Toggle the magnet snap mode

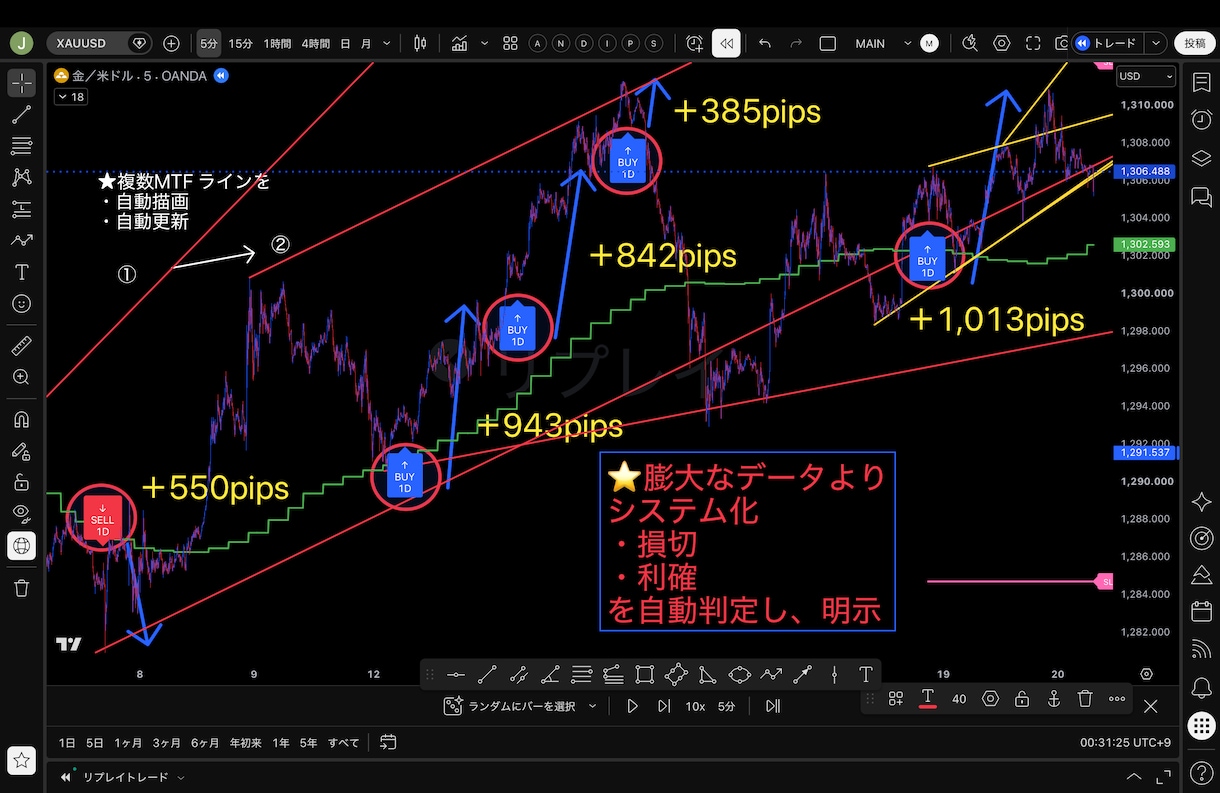pyautogui.click(x=21, y=420)
